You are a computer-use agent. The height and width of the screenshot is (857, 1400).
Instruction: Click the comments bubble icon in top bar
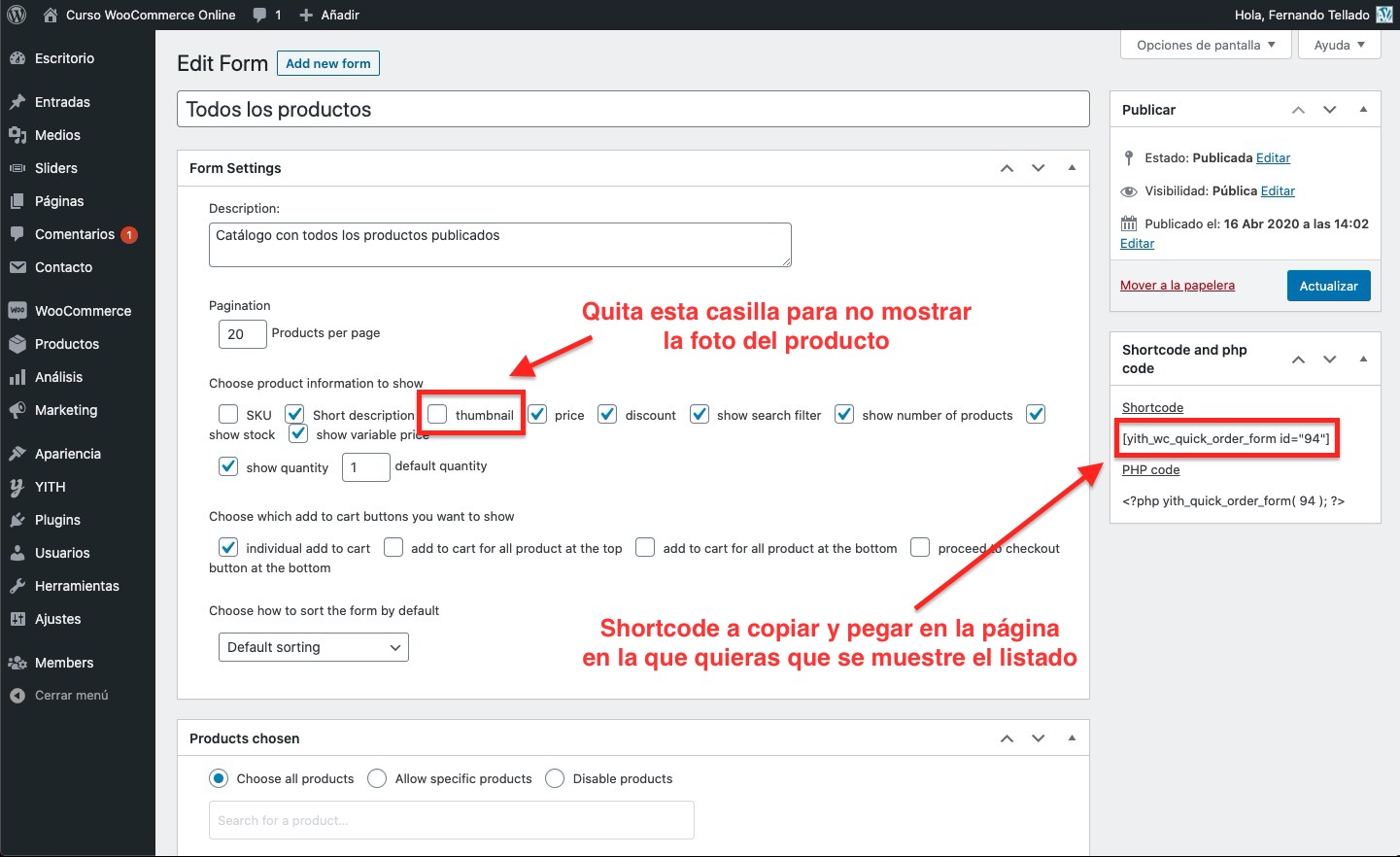click(x=259, y=15)
